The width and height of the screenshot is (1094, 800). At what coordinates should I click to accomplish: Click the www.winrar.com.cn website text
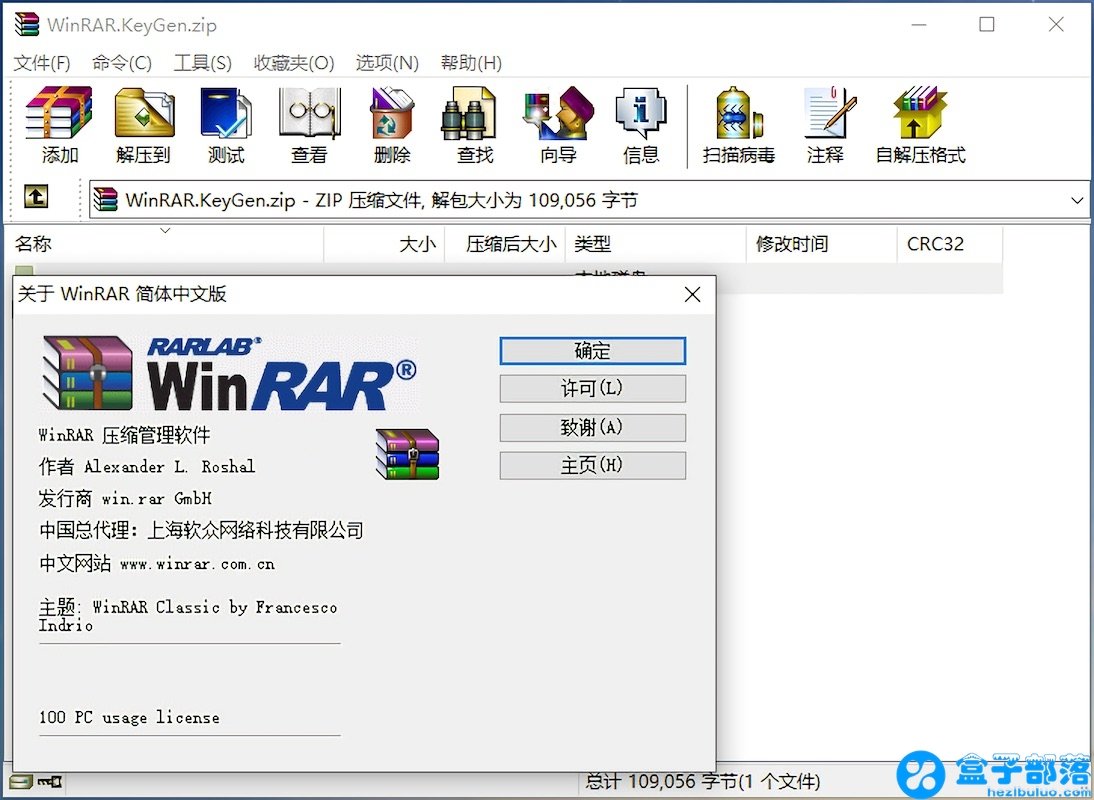click(x=197, y=564)
